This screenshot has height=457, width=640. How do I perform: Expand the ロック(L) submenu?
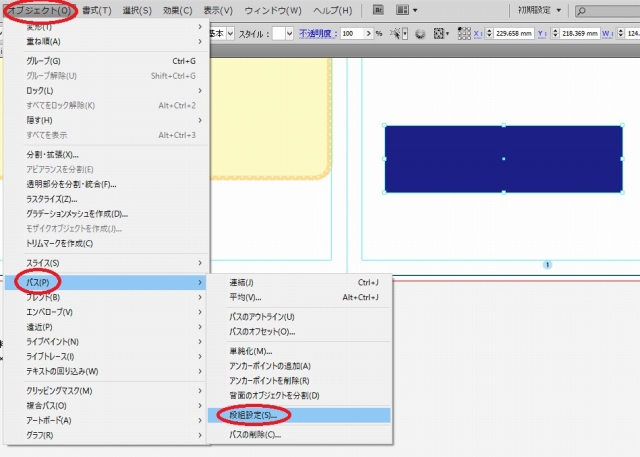(x=107, y=91)
